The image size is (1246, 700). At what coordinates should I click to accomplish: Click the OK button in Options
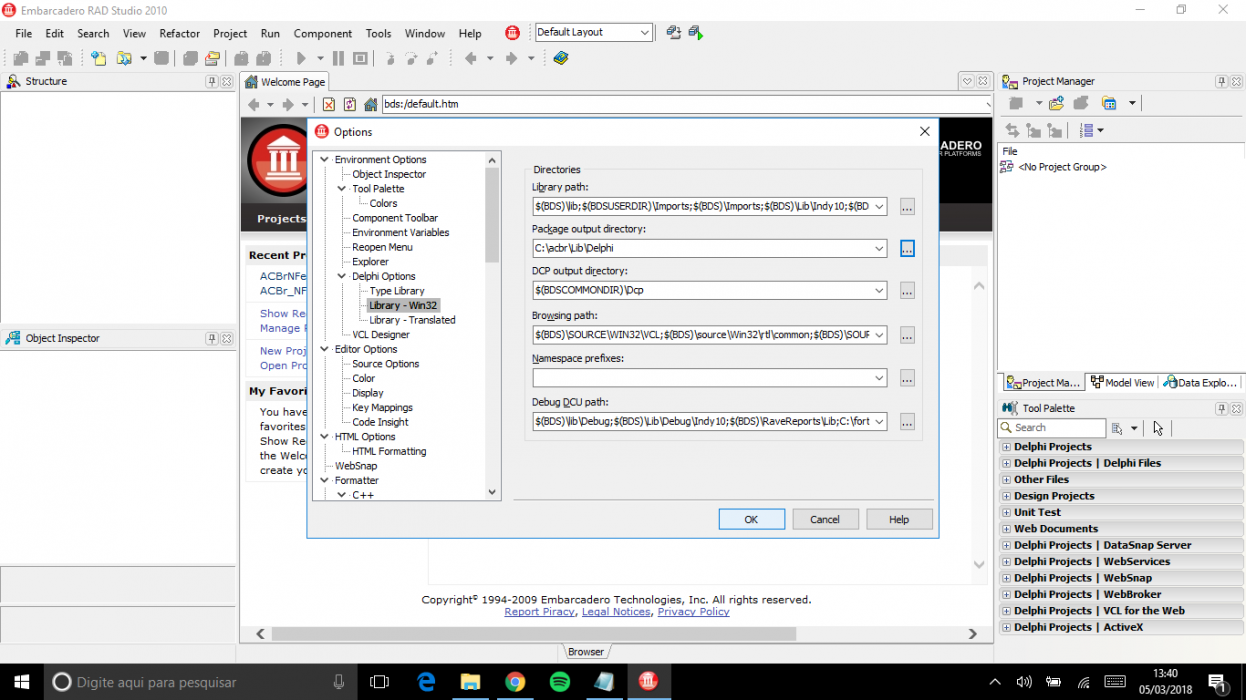coord(751,519)
